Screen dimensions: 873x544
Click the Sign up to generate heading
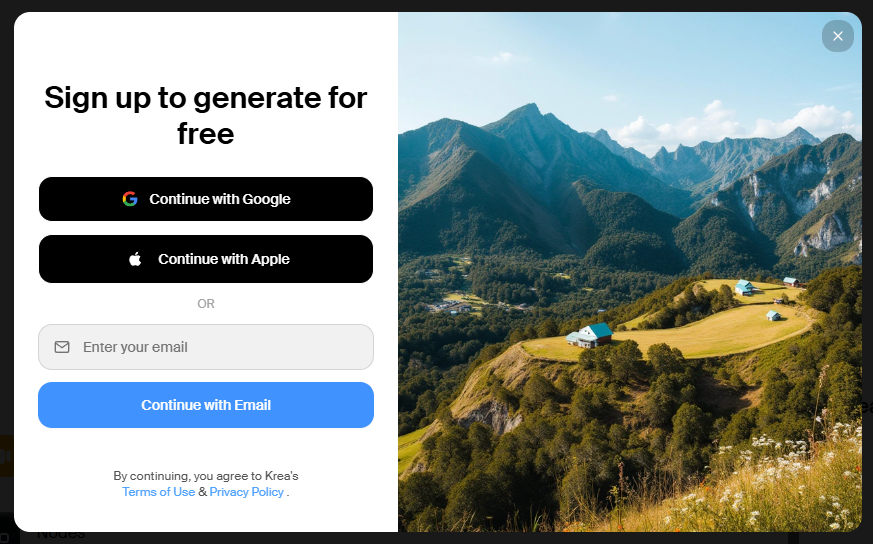coord(206,115)
